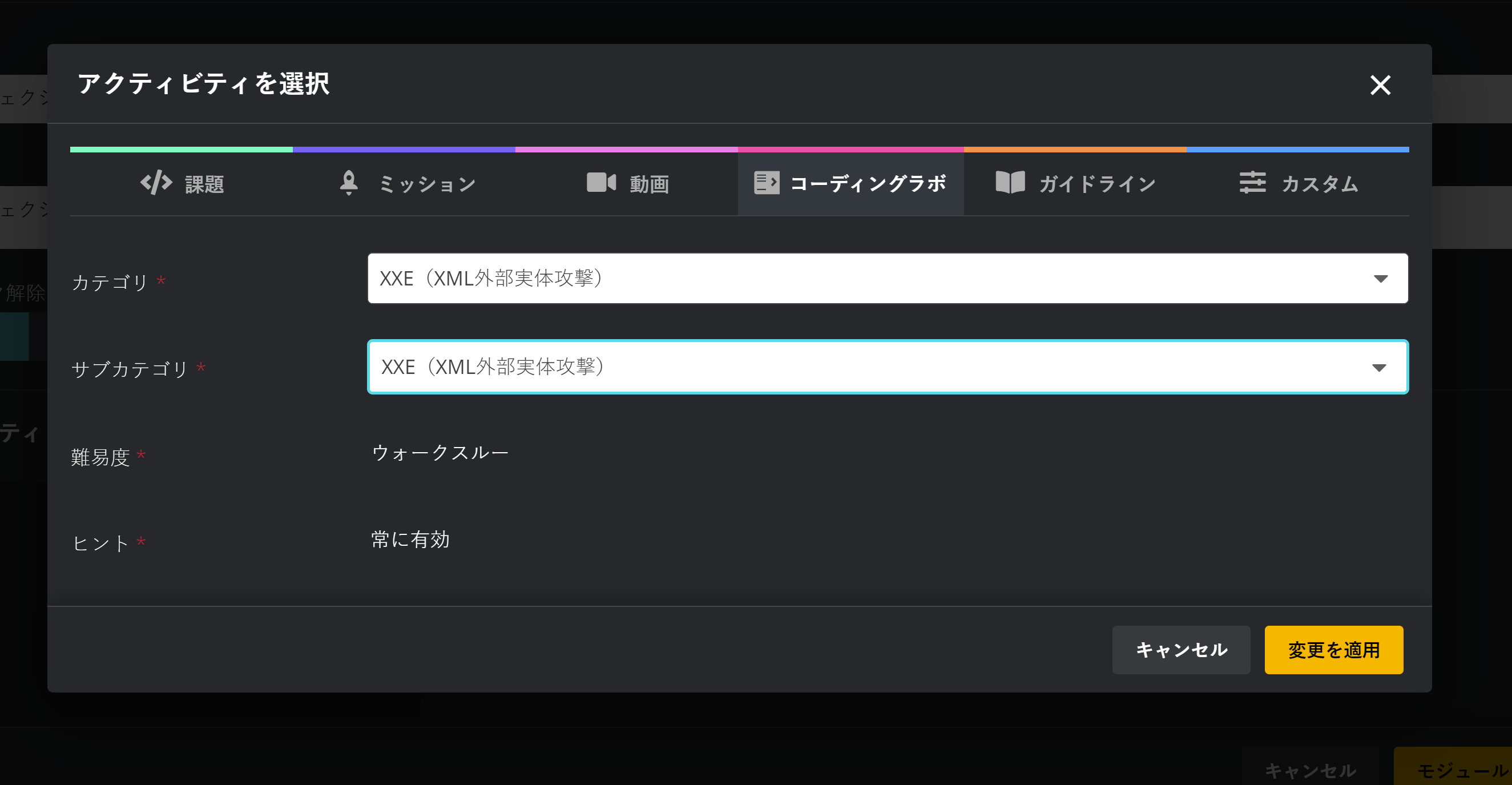1512x785 pixels.
Task: Click the code brackets icon for 課題
Action: pos(156,183)
